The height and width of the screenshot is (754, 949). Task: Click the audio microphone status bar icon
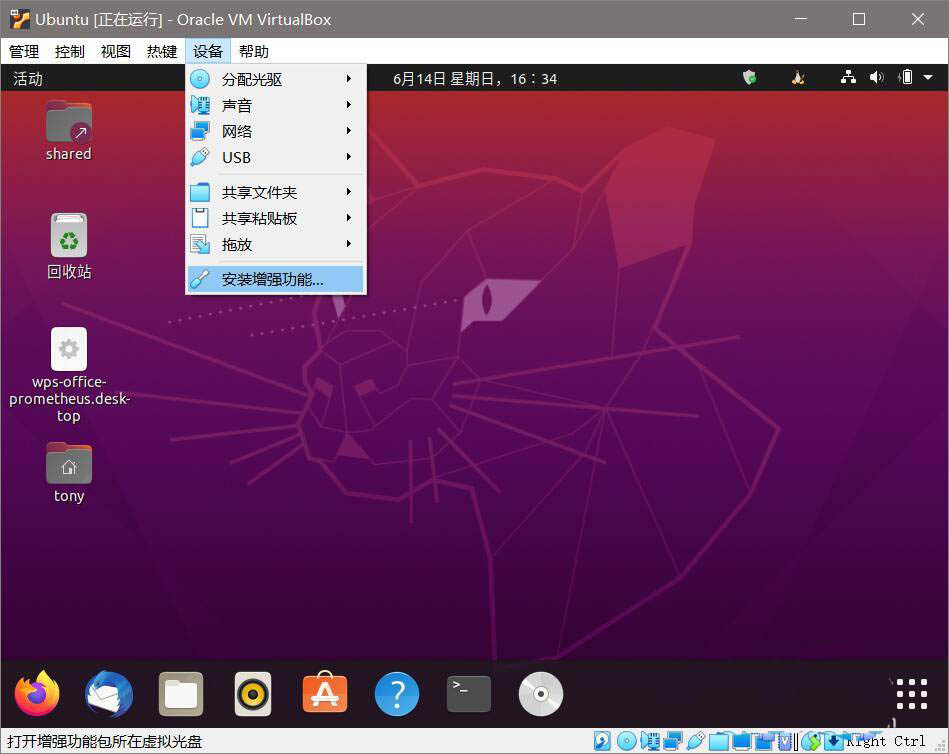650,741
